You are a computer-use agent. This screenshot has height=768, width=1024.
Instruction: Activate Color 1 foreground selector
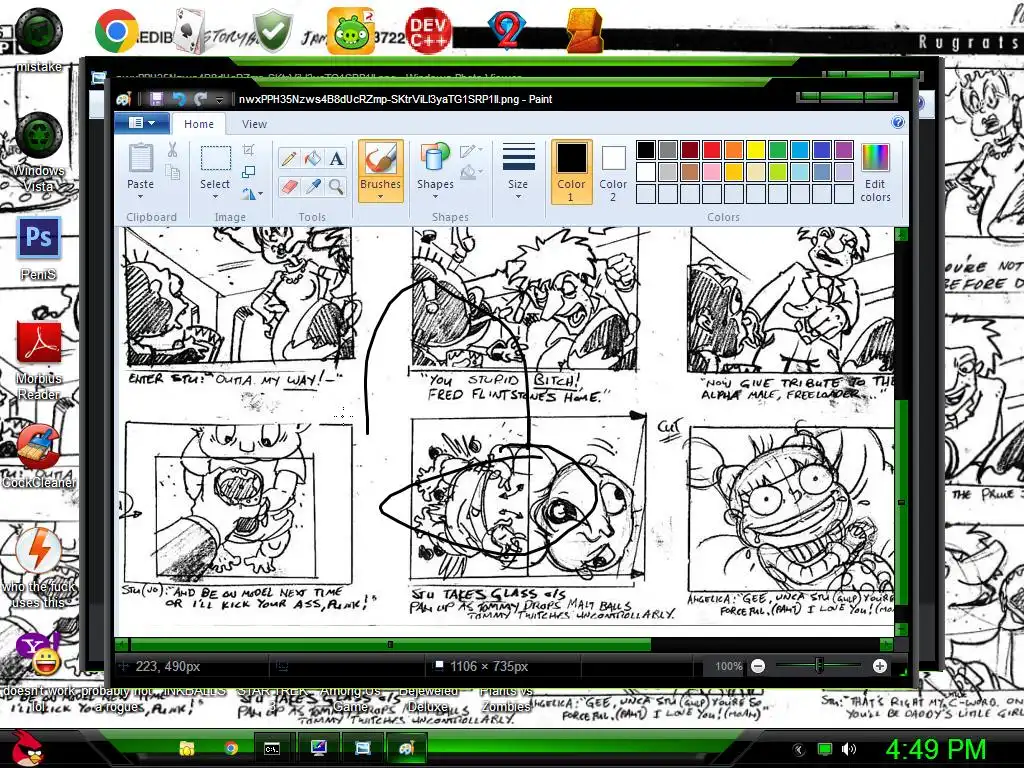pyautogui.click(x=571, y=171)
